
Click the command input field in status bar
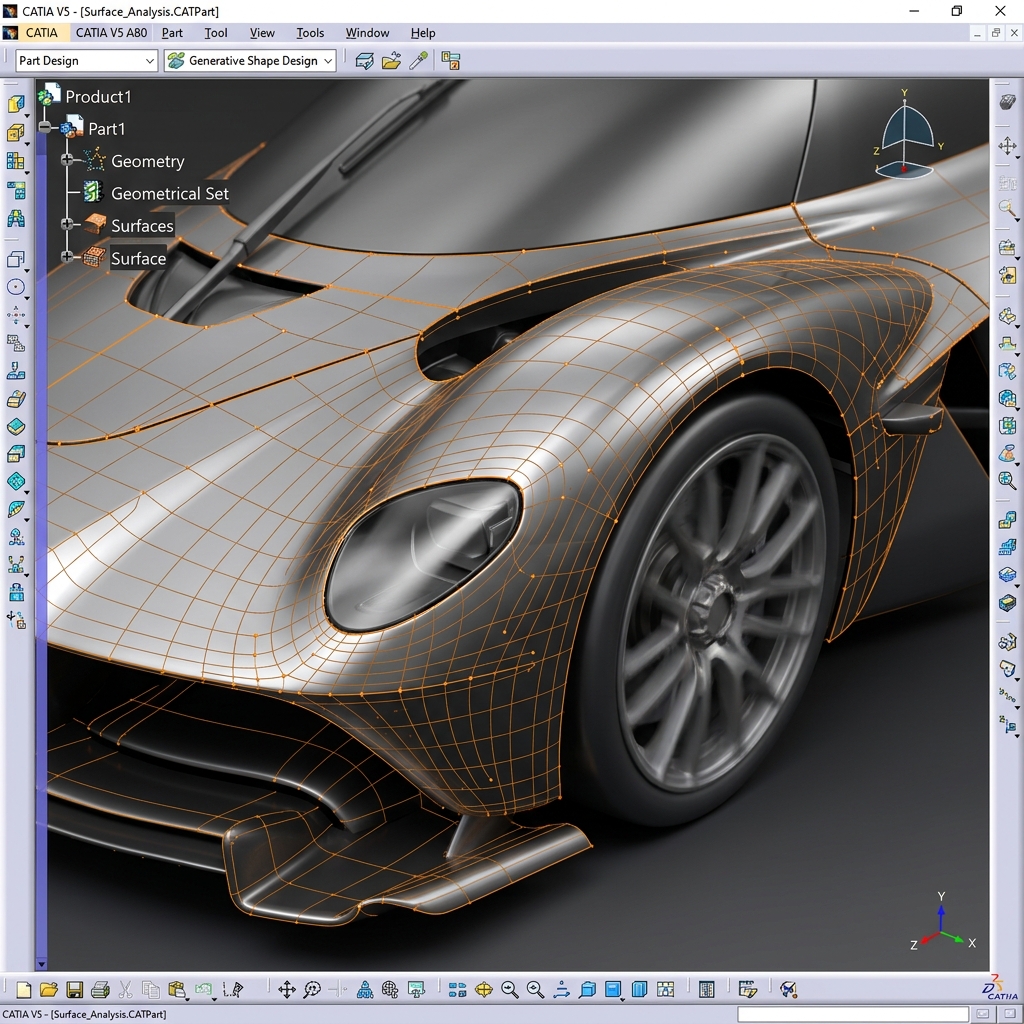854,1014
